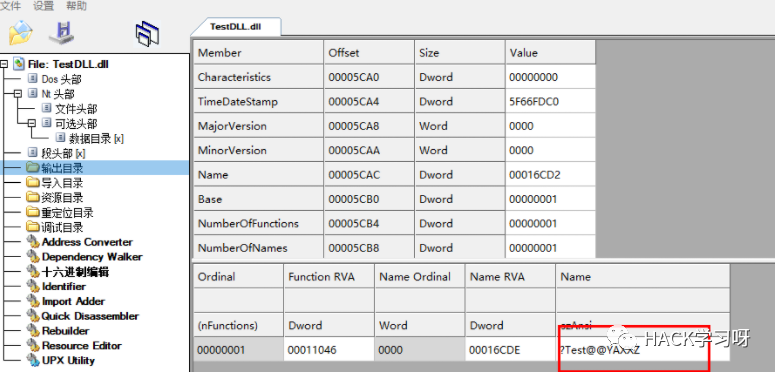
Task: Click the Function RVA column header
Action: (329, 277)
